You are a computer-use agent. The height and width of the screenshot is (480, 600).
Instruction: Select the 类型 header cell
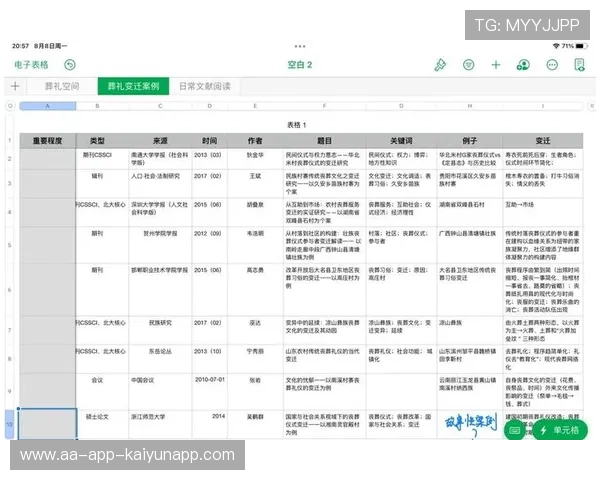coord(97,141)
